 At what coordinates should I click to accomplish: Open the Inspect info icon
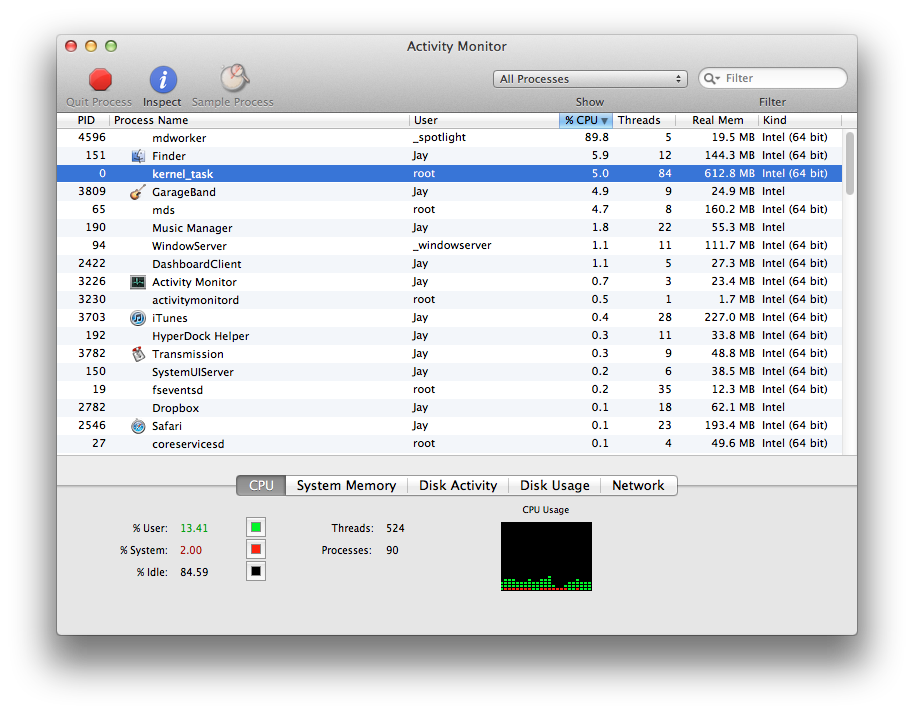[163, 80]
